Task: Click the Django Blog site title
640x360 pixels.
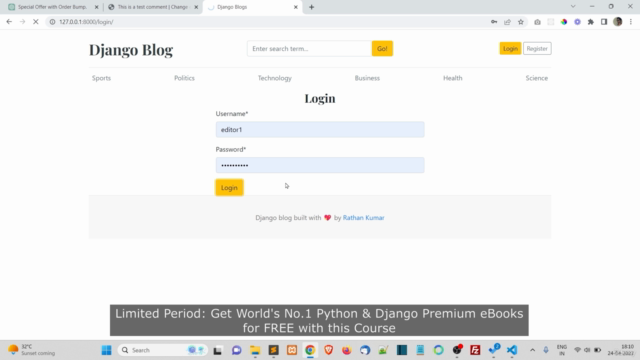Action: pyautogui.click(x=131, y=50)
